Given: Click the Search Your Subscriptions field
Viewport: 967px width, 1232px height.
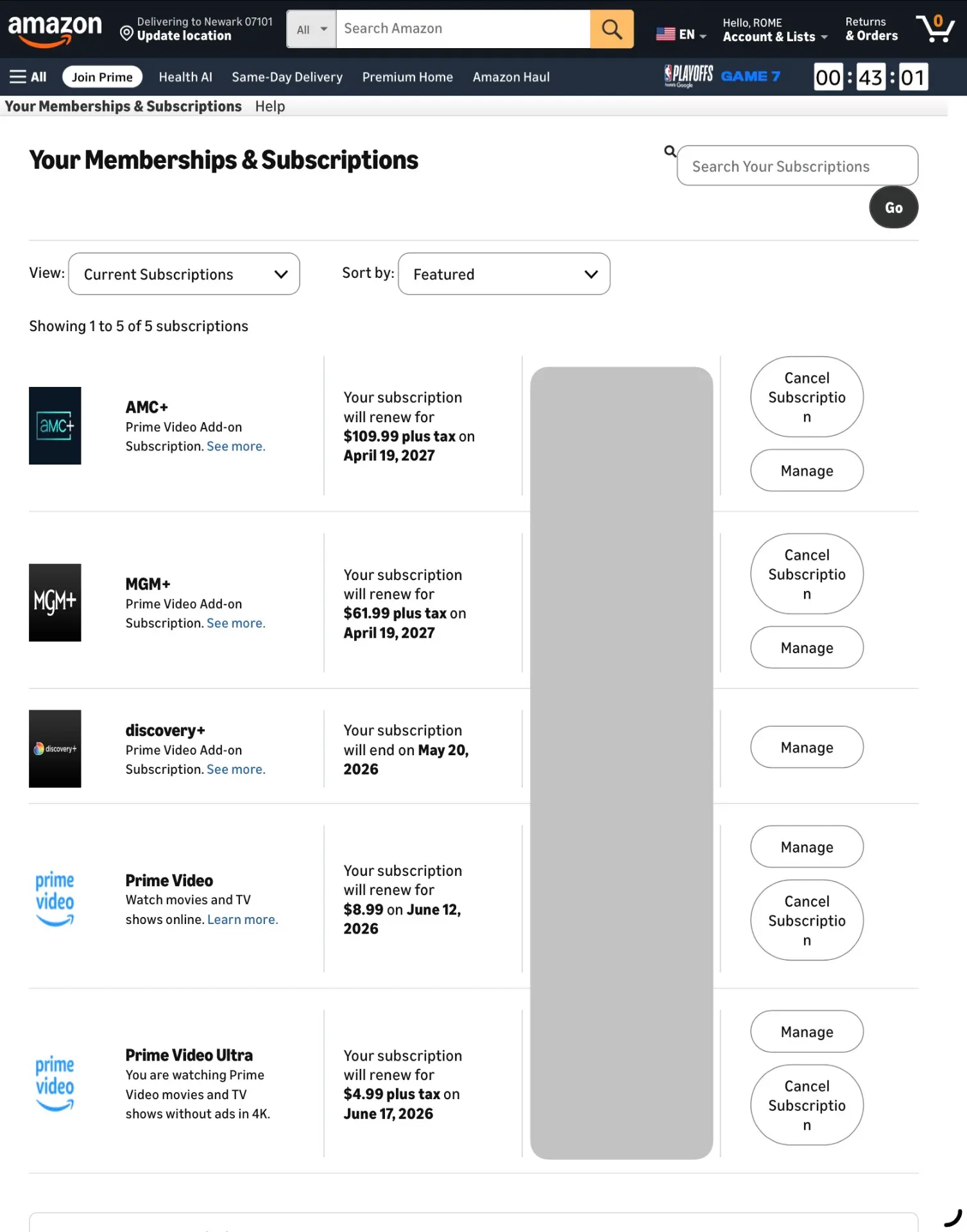Looking at the screenshot, I should pos(797,166).
